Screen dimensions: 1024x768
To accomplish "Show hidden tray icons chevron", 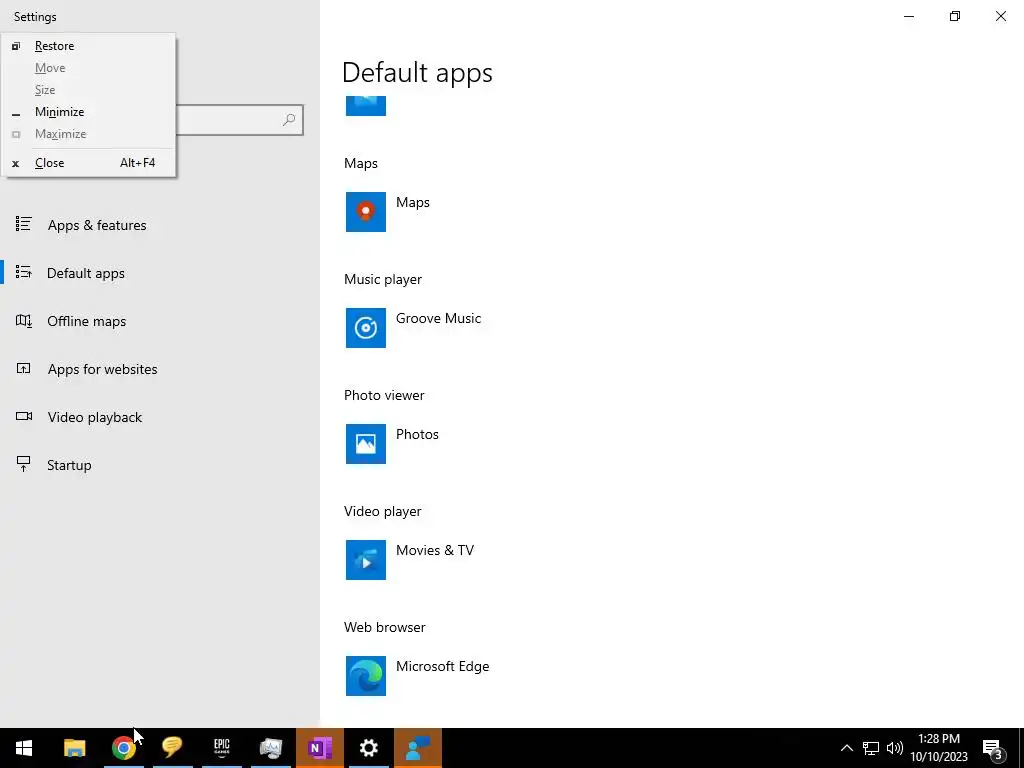I will 846,748.
